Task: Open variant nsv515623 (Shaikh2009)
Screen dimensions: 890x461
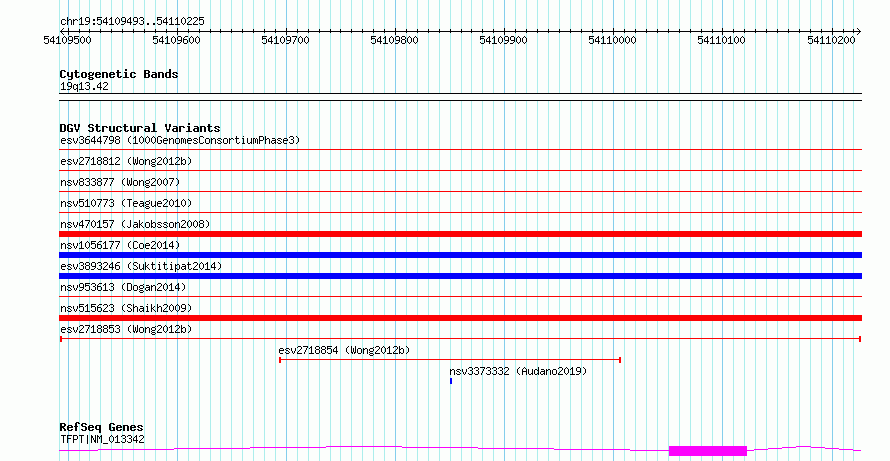Action: pyautogui.click(x=126, y=308)
